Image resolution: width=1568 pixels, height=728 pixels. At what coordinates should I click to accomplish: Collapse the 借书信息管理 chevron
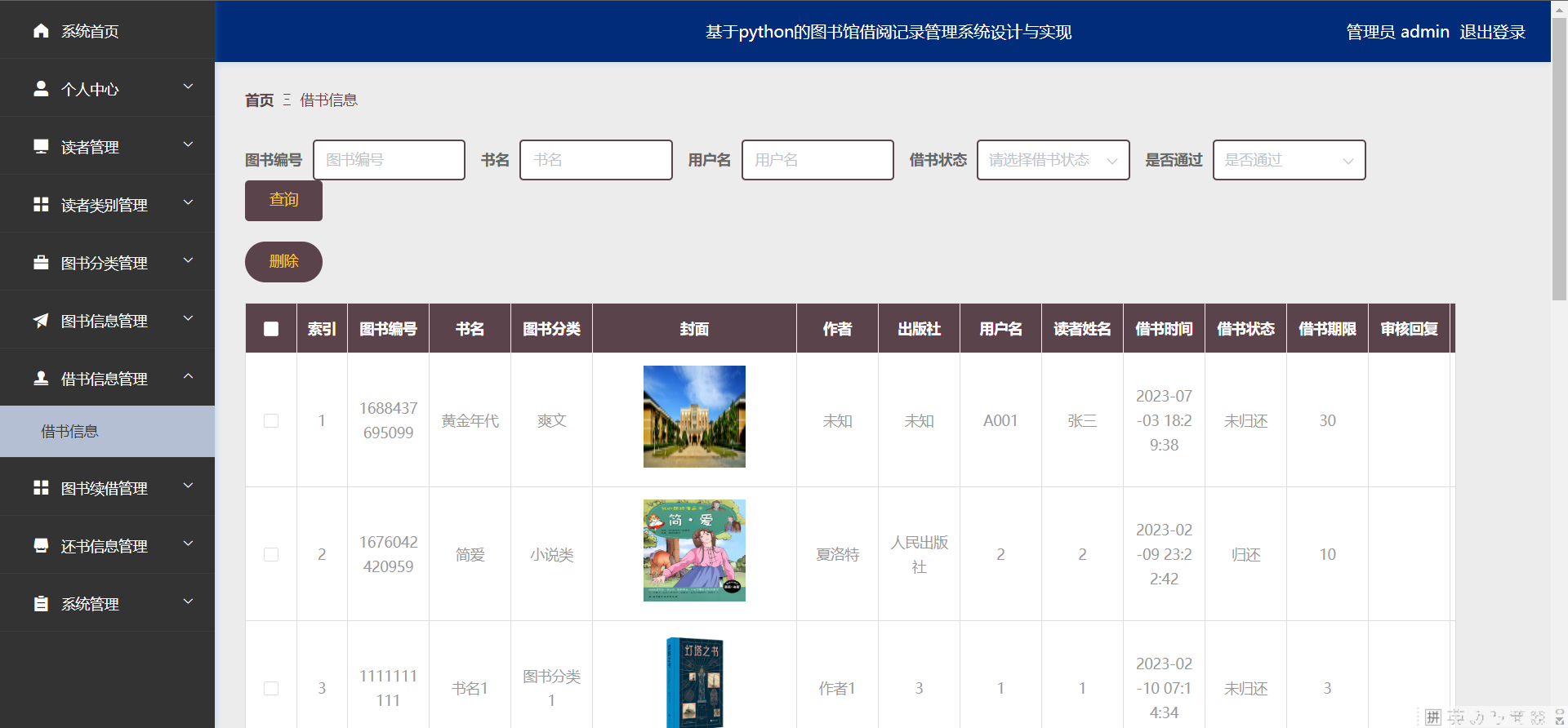[188, 376]
